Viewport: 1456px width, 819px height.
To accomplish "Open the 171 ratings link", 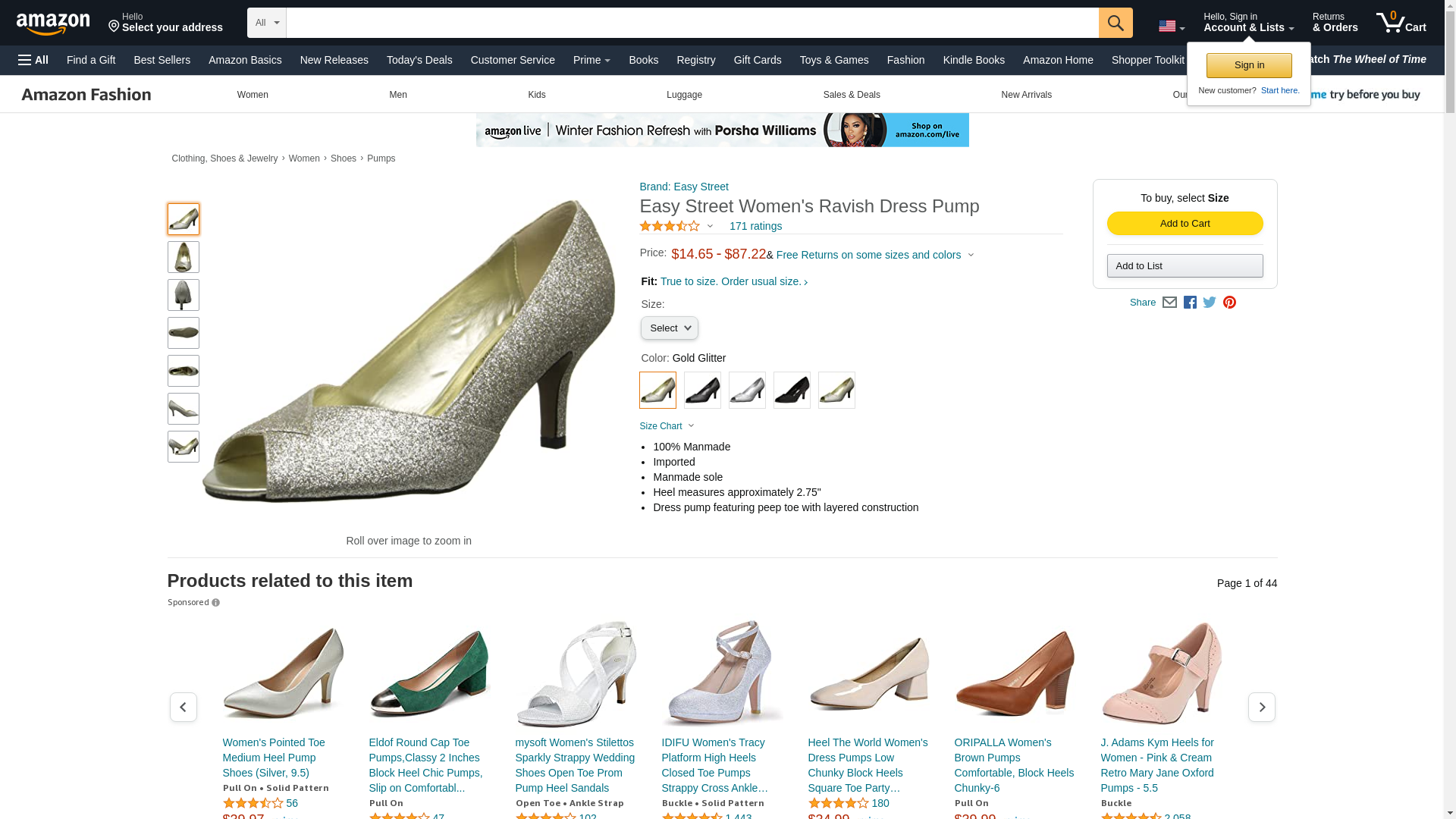I will point(755,226).
